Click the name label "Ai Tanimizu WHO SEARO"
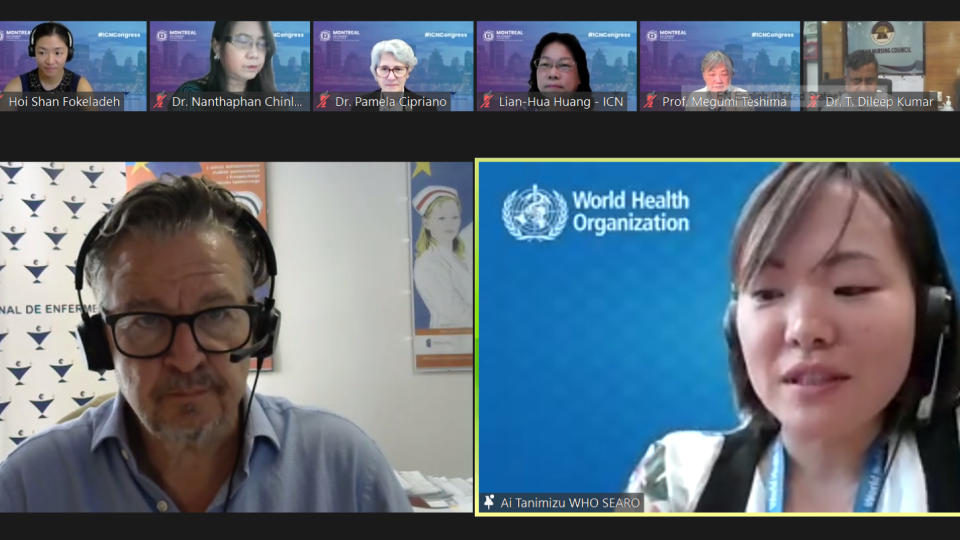The height and width of the screenshot is (540, 960). tap(570, 503)
